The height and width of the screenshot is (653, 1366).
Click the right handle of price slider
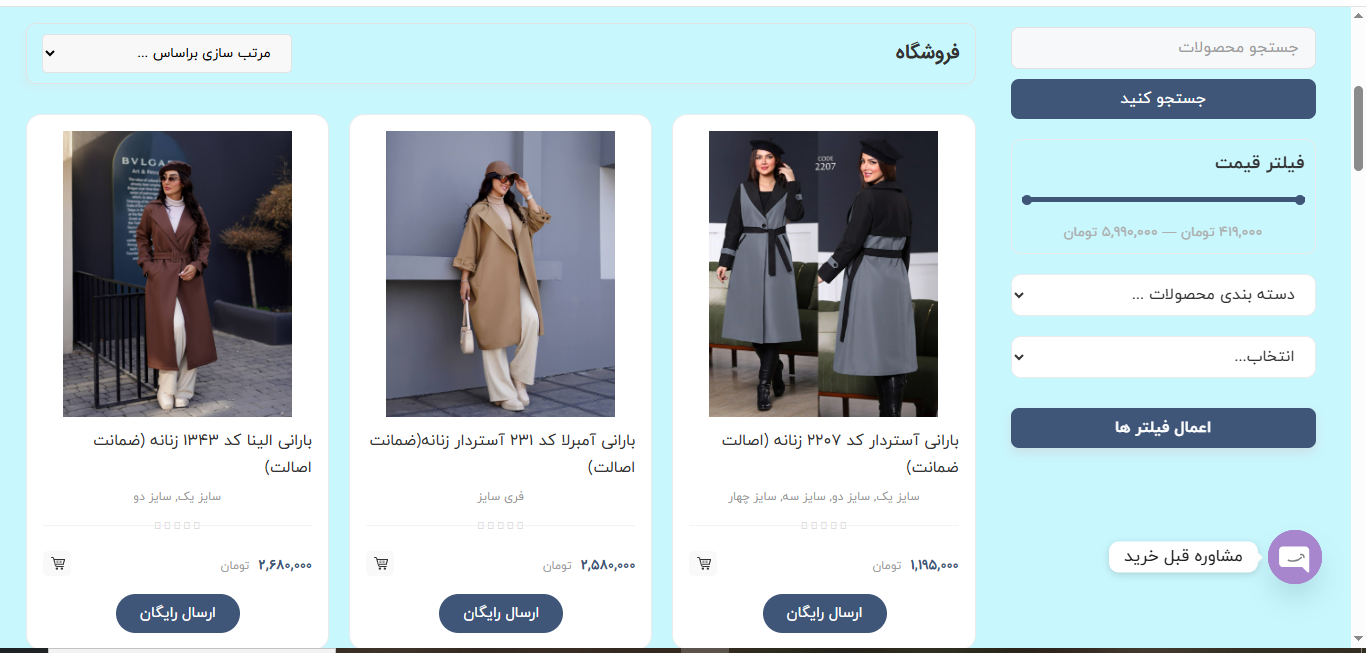1300,200
